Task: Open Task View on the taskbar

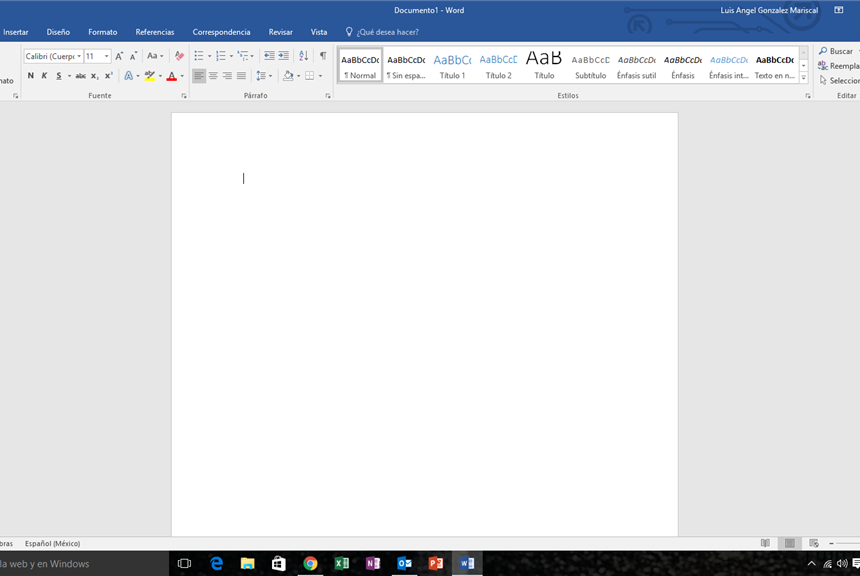Action: tap(185, 563)
